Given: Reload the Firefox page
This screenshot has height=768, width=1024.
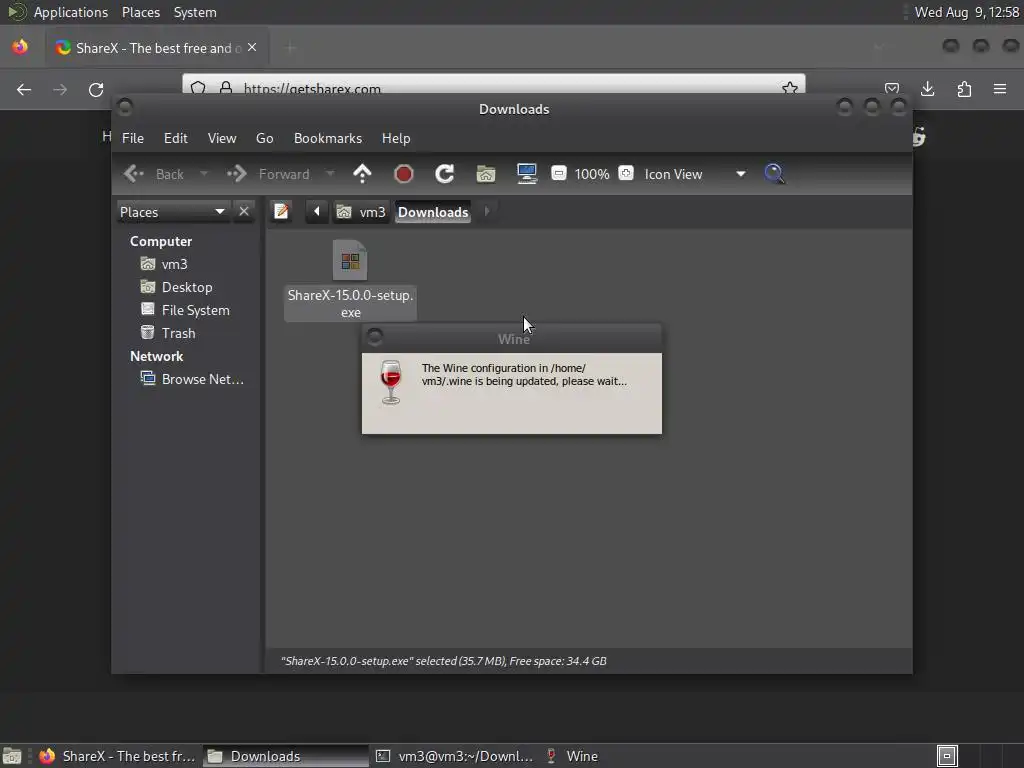Looking at the screenshot, I should point(96,89).
